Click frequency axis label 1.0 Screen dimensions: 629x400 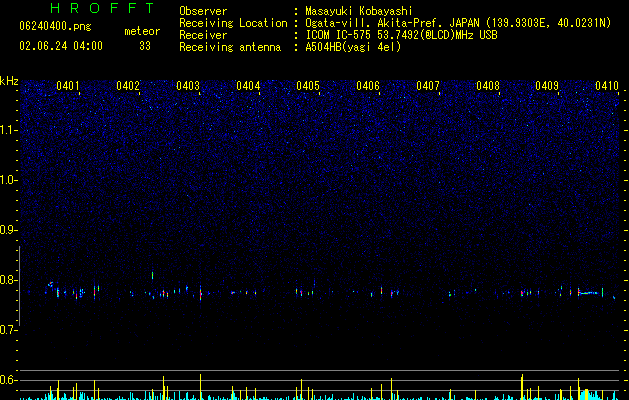[9, 180]
